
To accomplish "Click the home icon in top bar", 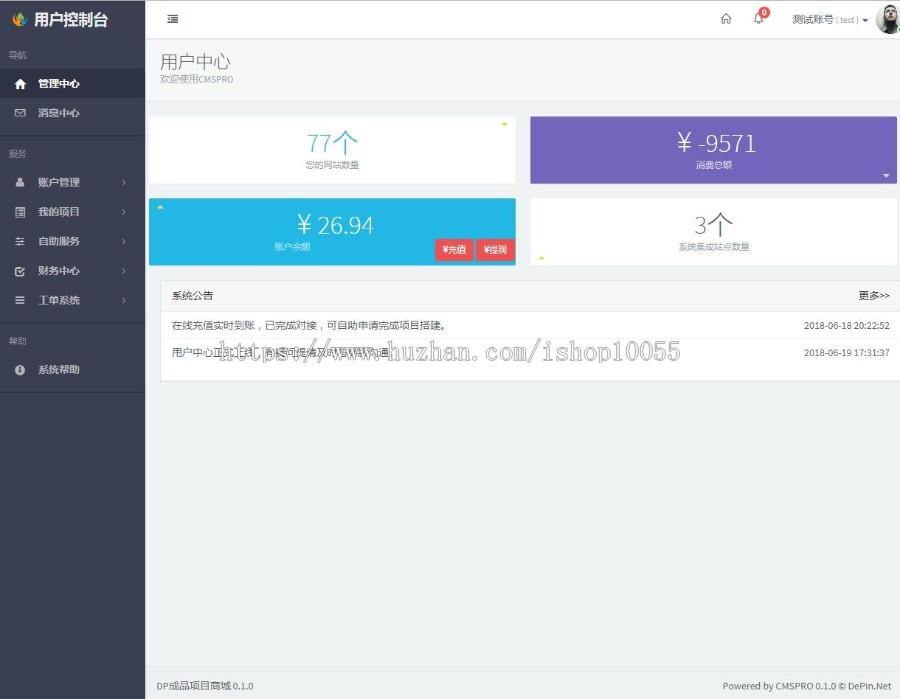I will point(726,19).
